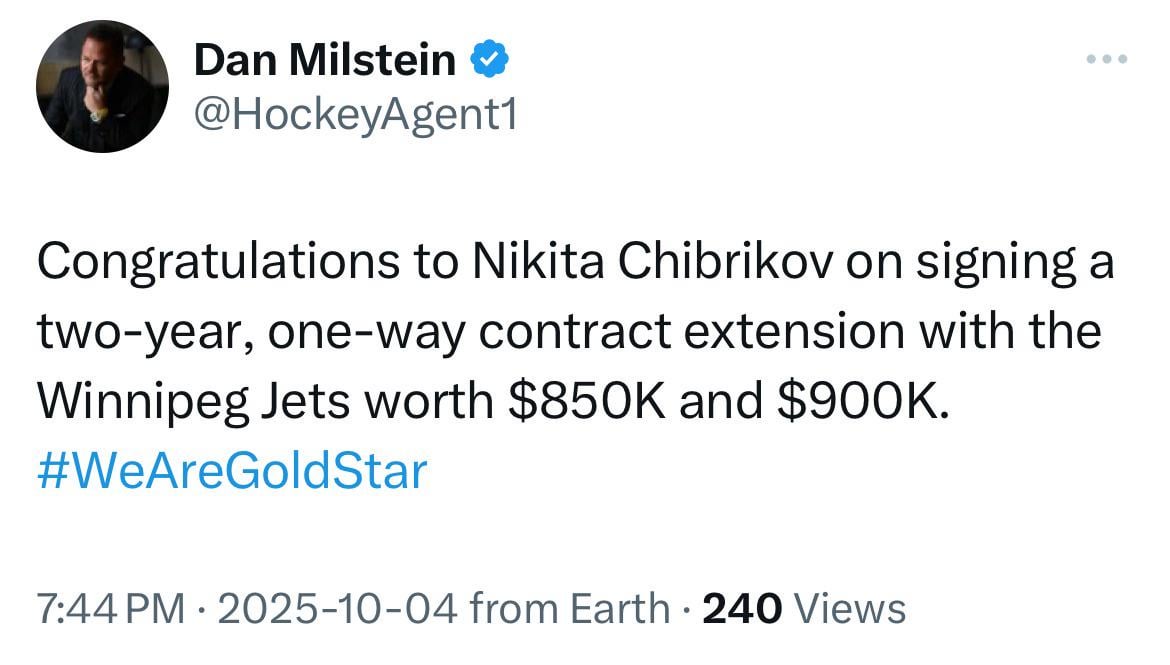Select the verified badge next to Dan Milstein

pos(489,58)
